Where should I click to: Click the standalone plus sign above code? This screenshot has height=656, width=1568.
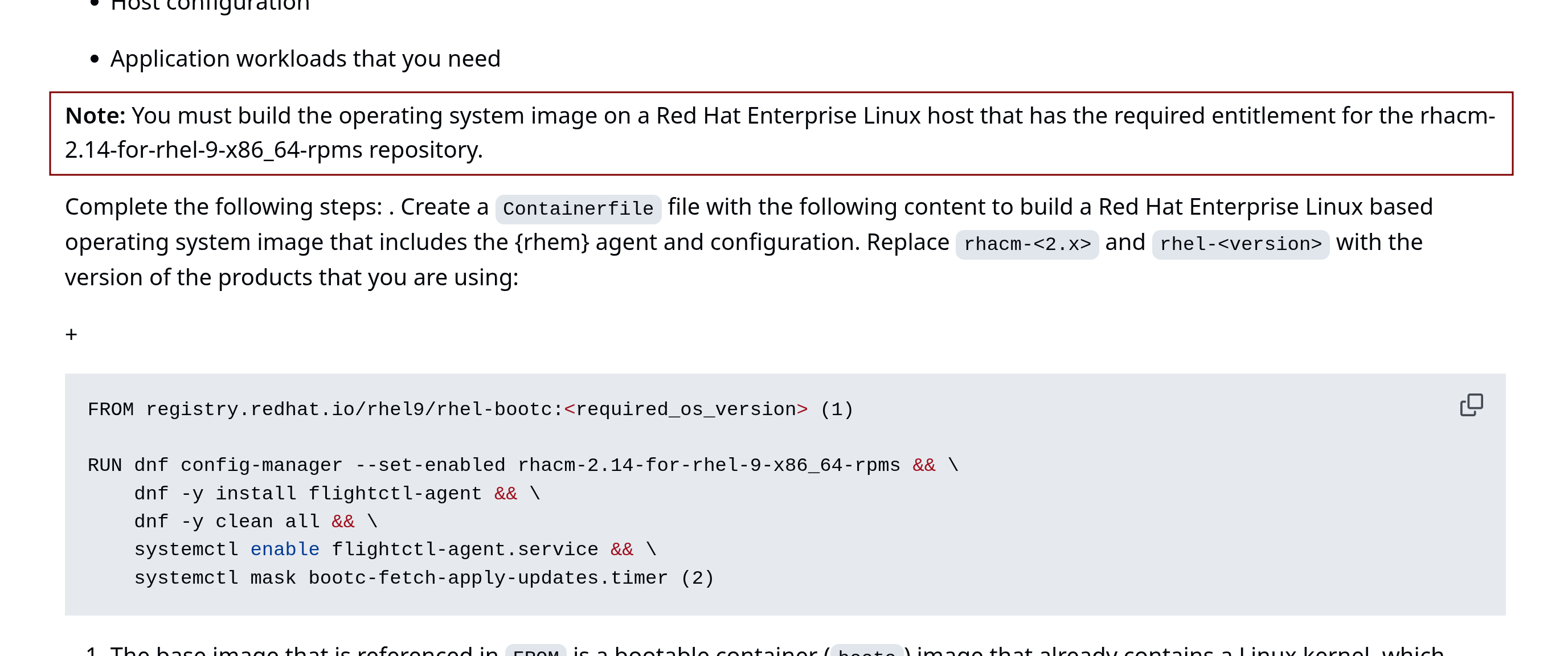[71, 335]
